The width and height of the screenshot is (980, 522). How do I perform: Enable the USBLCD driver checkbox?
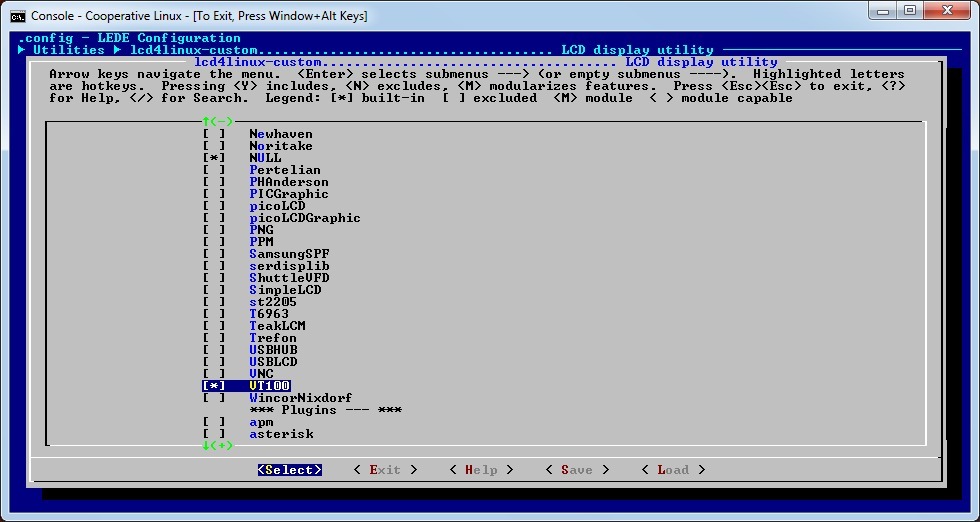coord(214,361)
